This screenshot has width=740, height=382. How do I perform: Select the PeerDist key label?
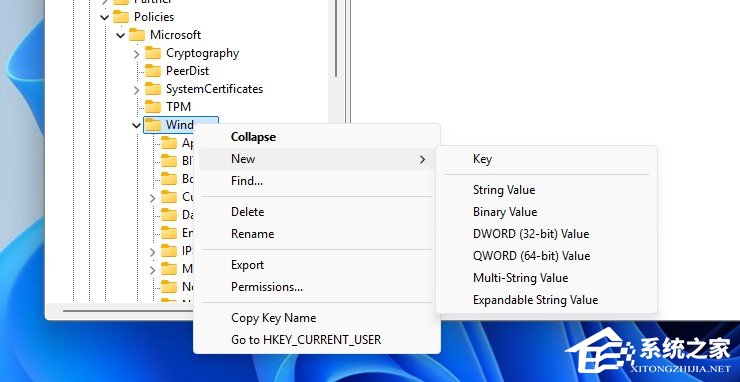187,71
